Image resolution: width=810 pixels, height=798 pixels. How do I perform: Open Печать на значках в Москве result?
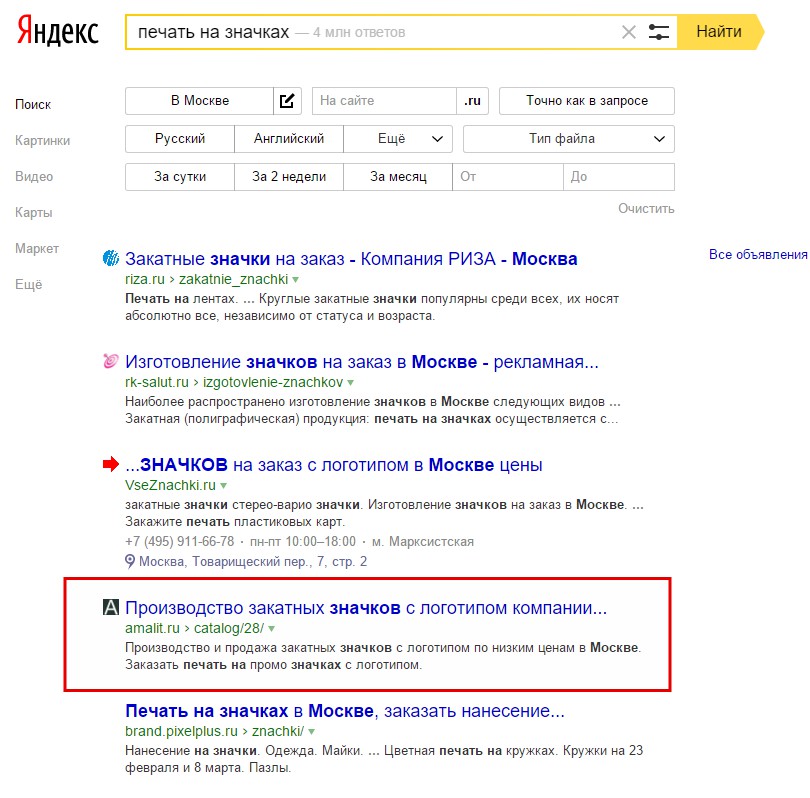pyautogui.click(x=345, y=711)
